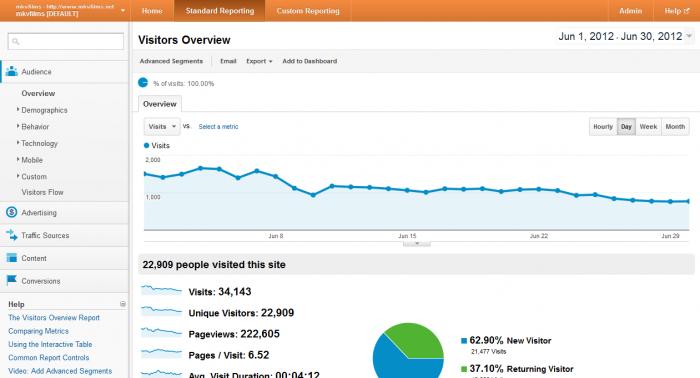The height and width of the screenshot is (378, 700).
Task: Click the Pages / Visit sparkline
Action: click(x=161, y=353)
